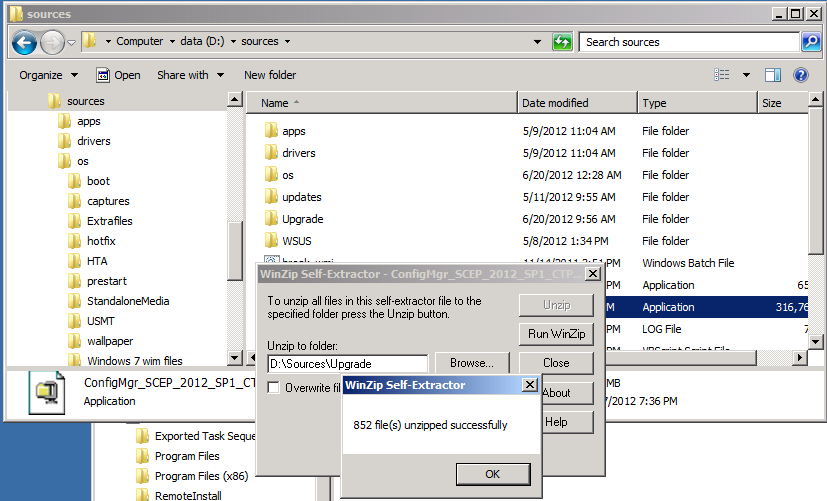Open the view options dropdown arrow
This screenshot has width=827, height=501.
point(746,75)
